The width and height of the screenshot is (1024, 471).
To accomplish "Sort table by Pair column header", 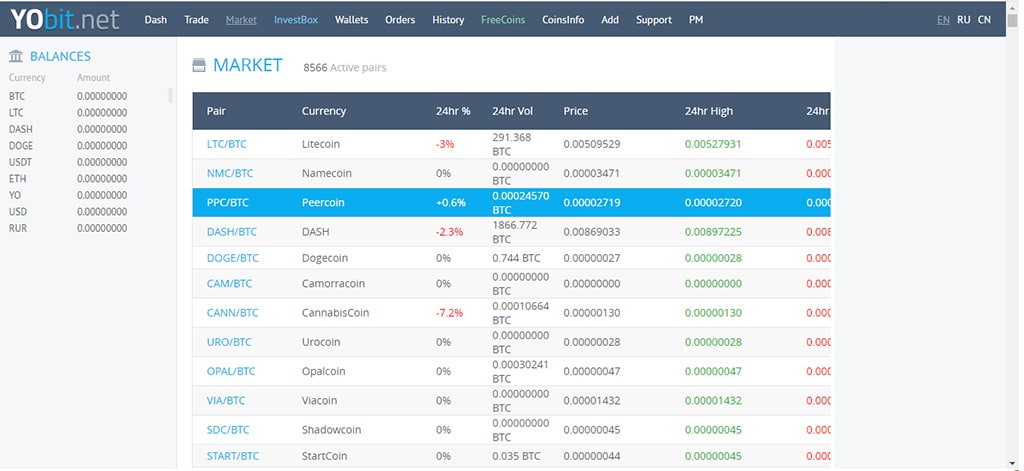I will (216, 111).
